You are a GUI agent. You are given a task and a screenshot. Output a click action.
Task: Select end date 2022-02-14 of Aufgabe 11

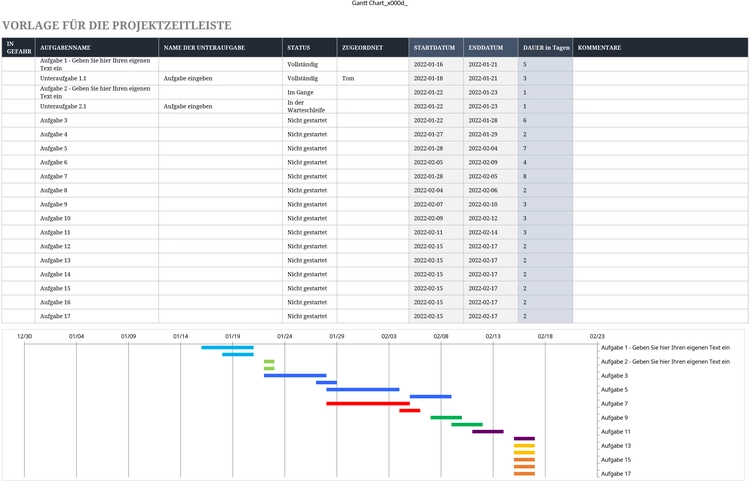click(490, 232)
